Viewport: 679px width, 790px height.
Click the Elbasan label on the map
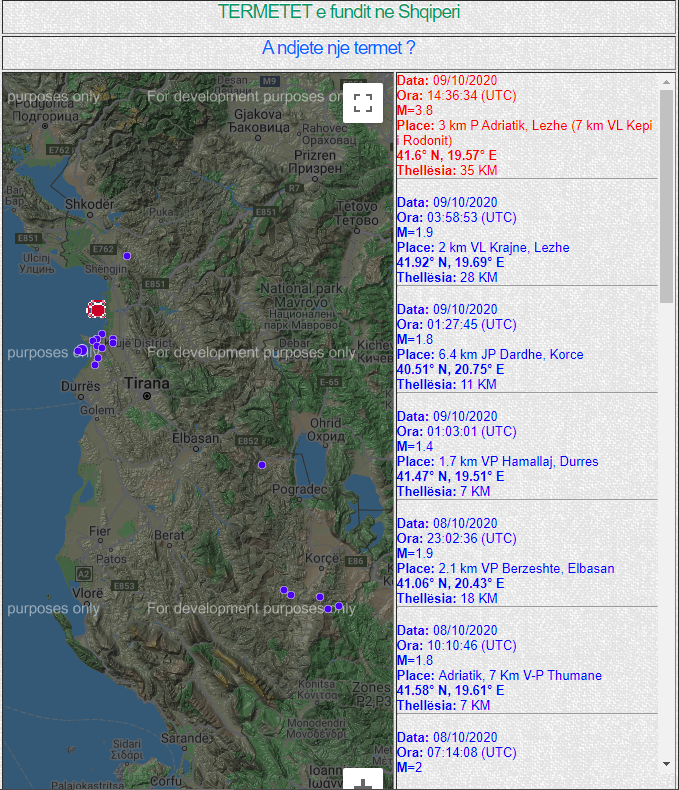click(195, 438)
